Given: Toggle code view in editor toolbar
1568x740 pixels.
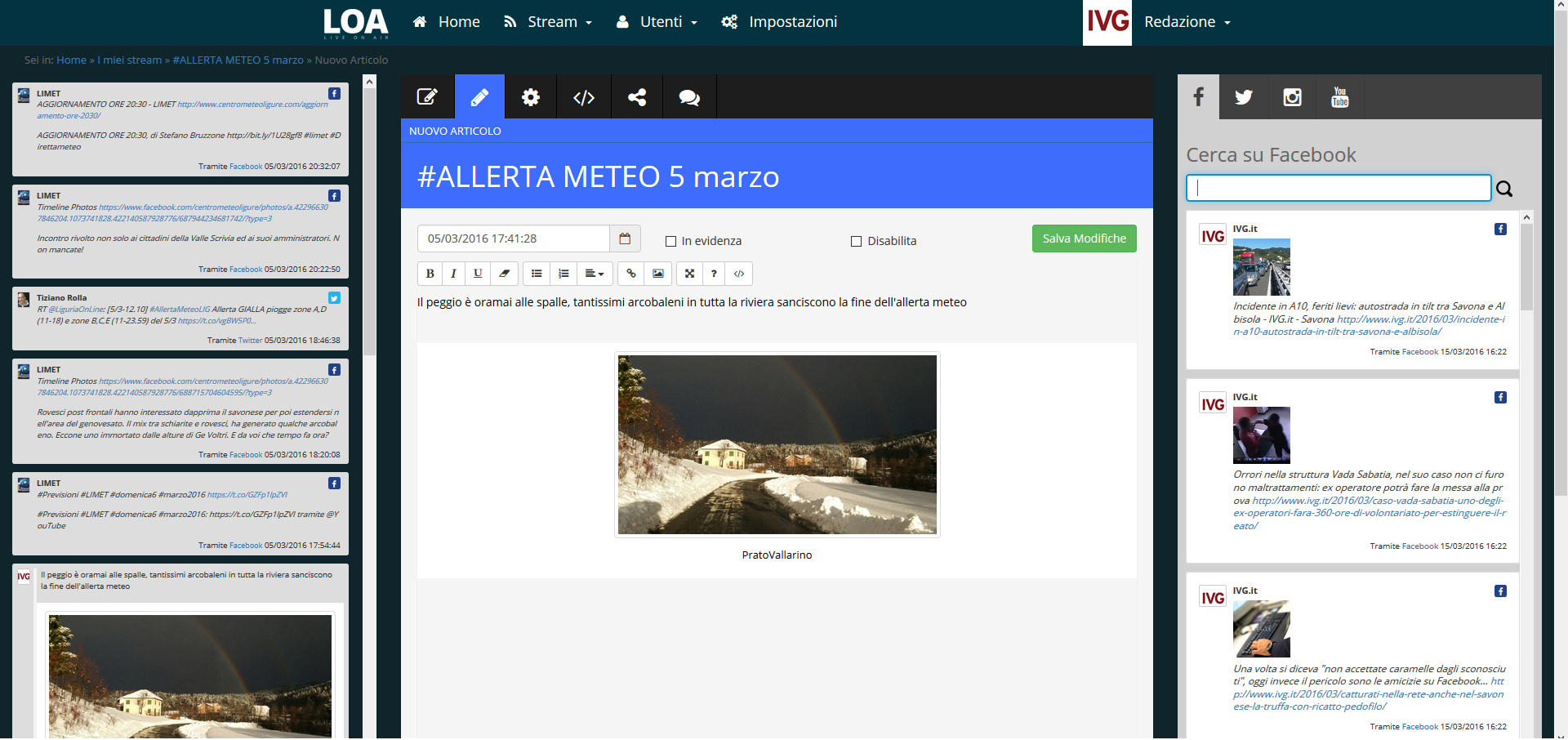Looking at the screenshot, I should tap(739, 274).
